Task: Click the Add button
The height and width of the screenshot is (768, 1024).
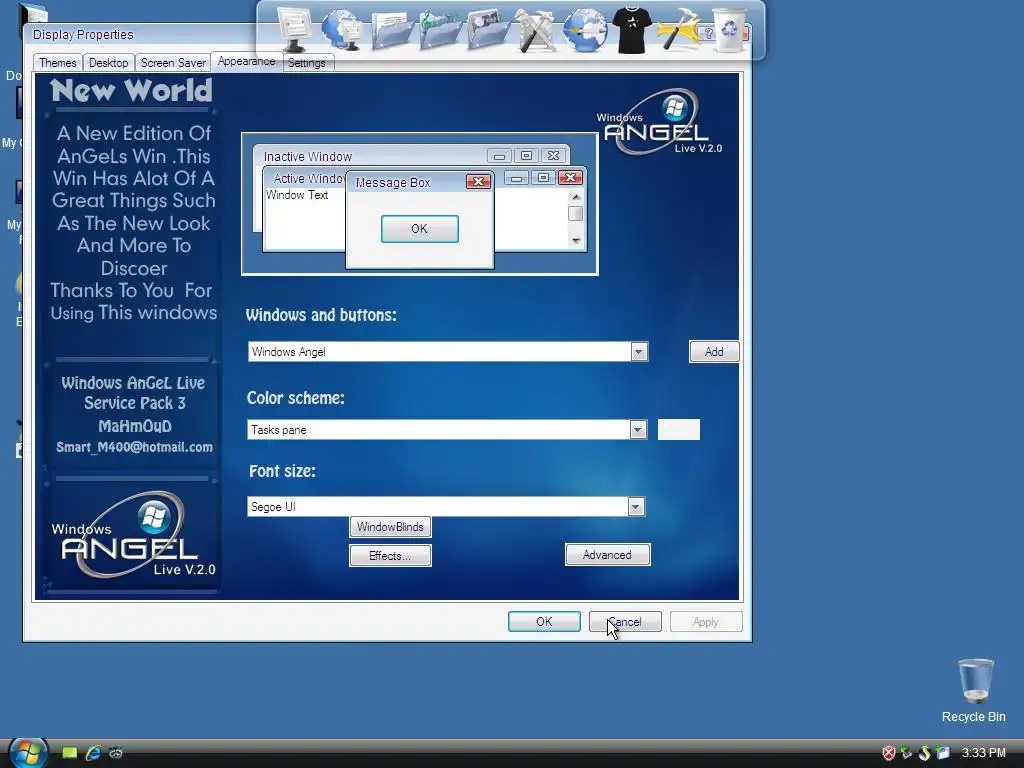Action: [714, 352]
